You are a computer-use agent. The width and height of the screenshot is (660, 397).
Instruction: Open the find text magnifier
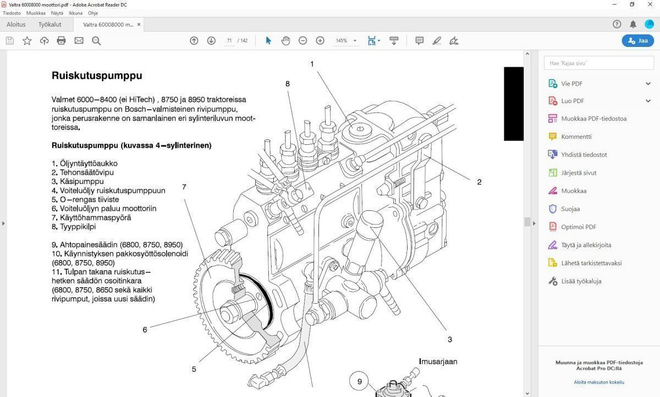tap(96, 41)
